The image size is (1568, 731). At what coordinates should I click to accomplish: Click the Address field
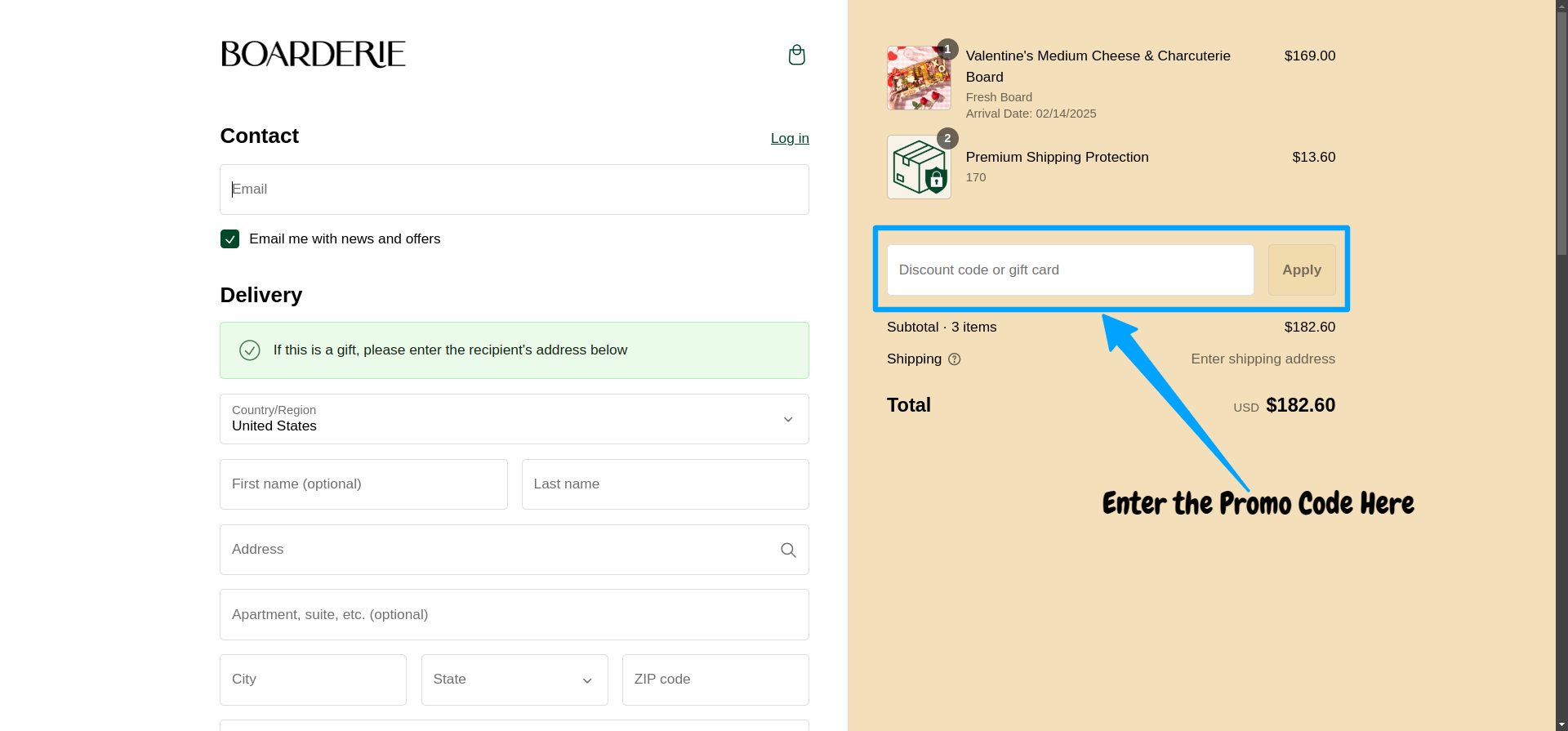pyautogui.click(x=514, y=550)
